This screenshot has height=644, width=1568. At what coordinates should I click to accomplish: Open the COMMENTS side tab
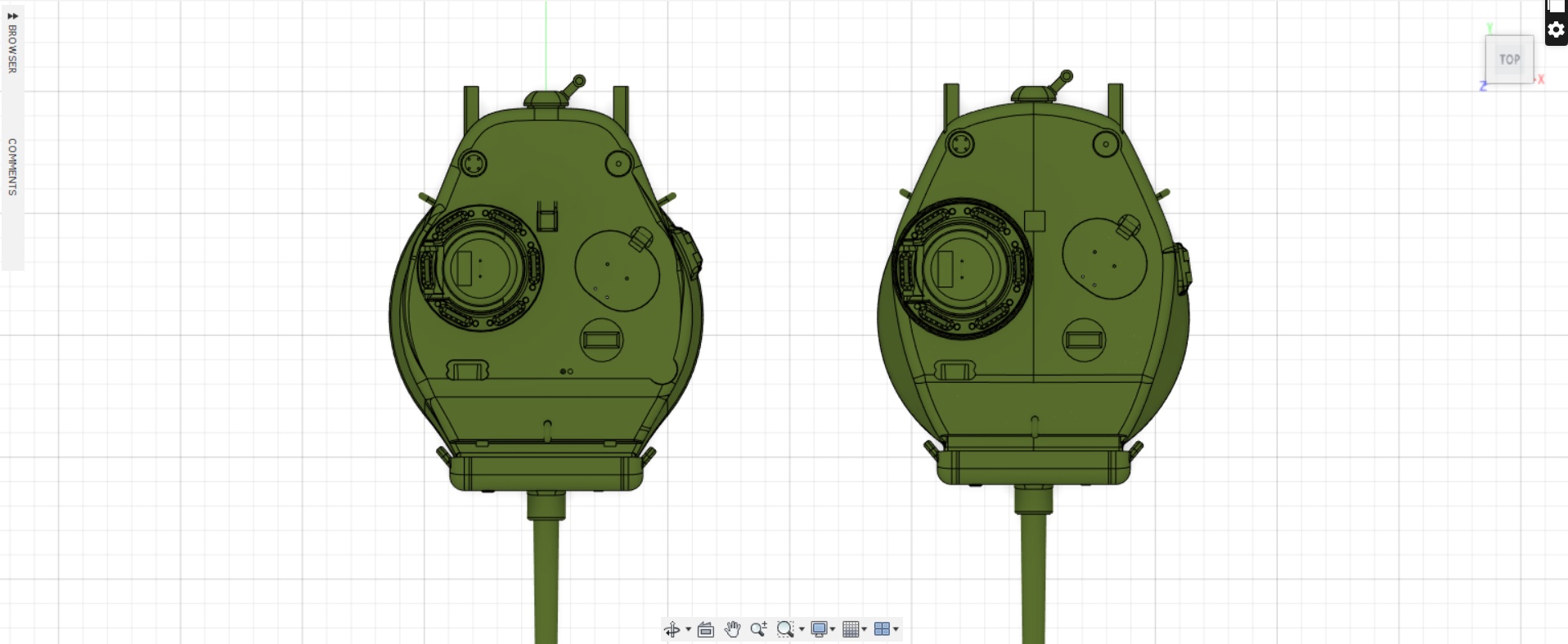(12, 167)
